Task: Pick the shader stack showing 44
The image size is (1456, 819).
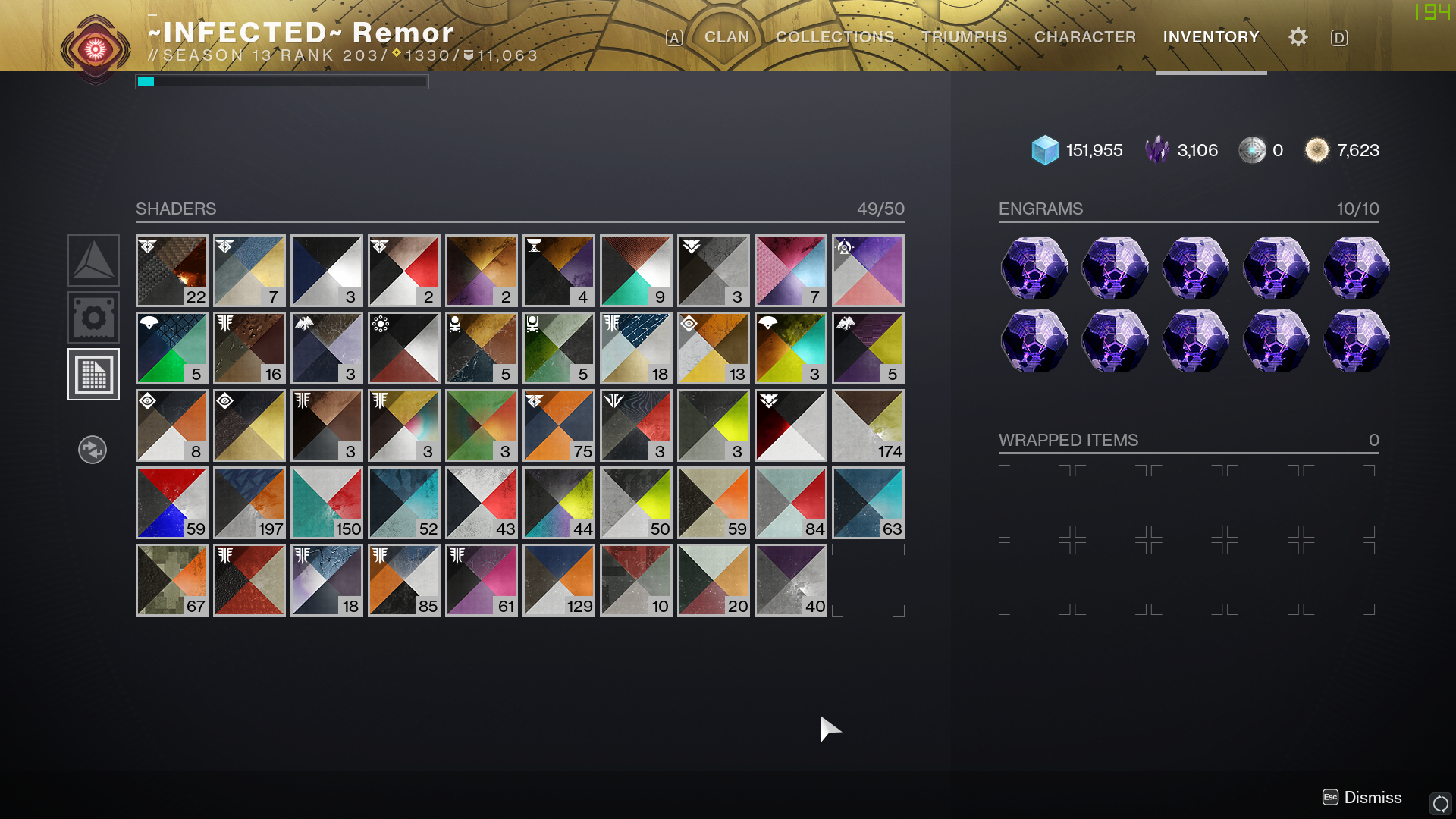Action: click(x=559, y=503)
